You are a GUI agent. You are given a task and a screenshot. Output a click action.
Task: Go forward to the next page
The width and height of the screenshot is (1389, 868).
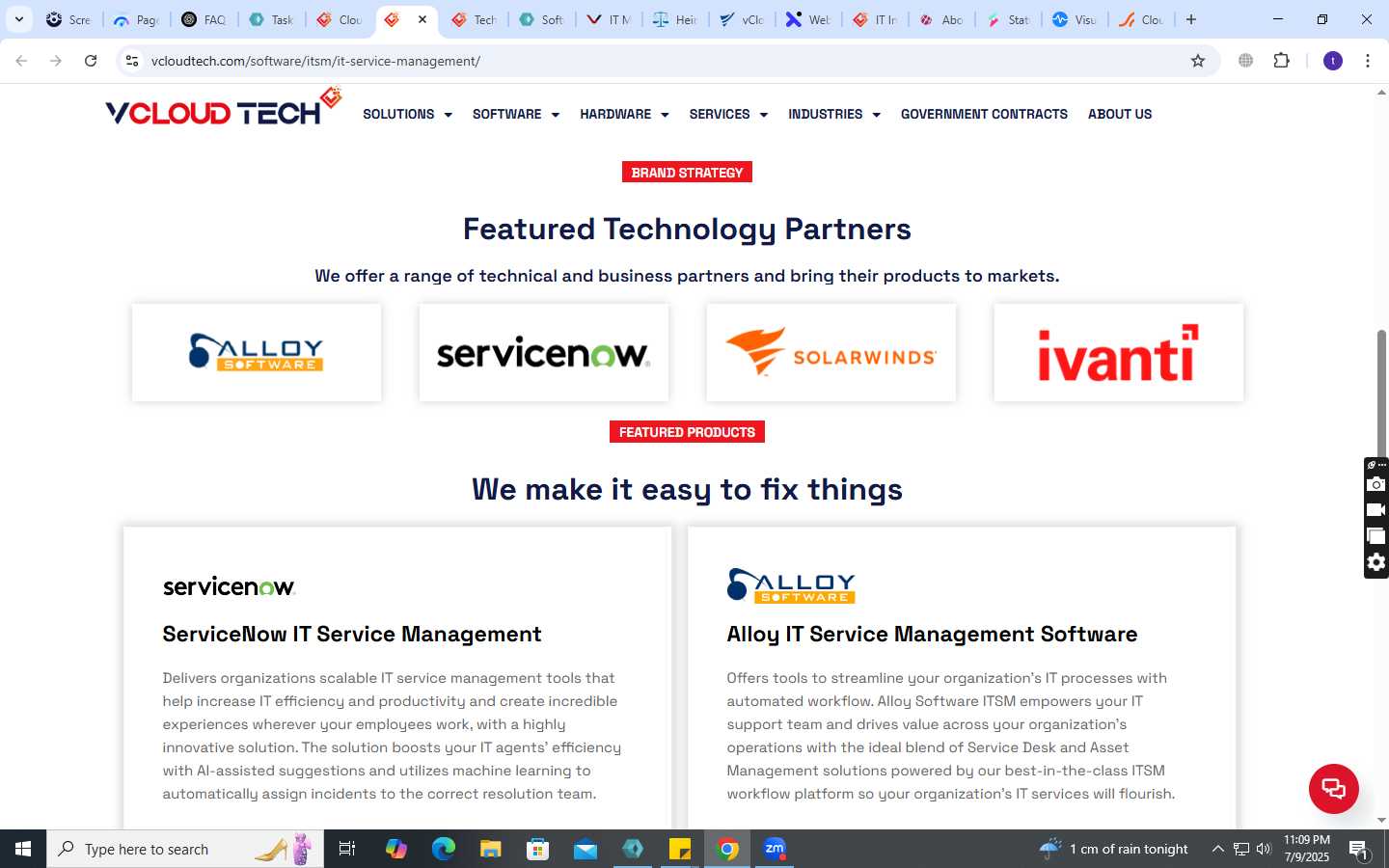coord(56,61)
